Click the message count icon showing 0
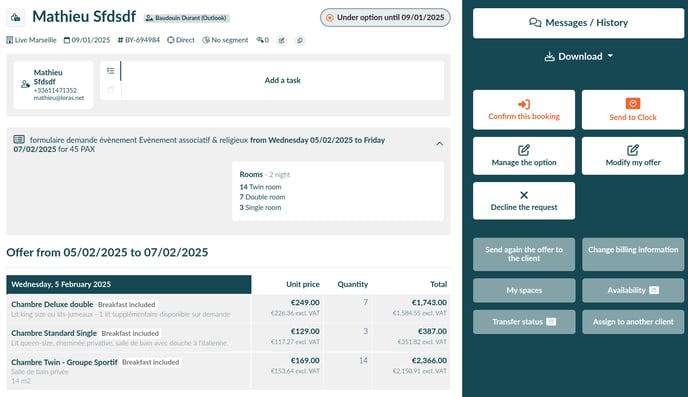Image resolution: width=688 pixels, height=397 pixels. tap(262, 40)
